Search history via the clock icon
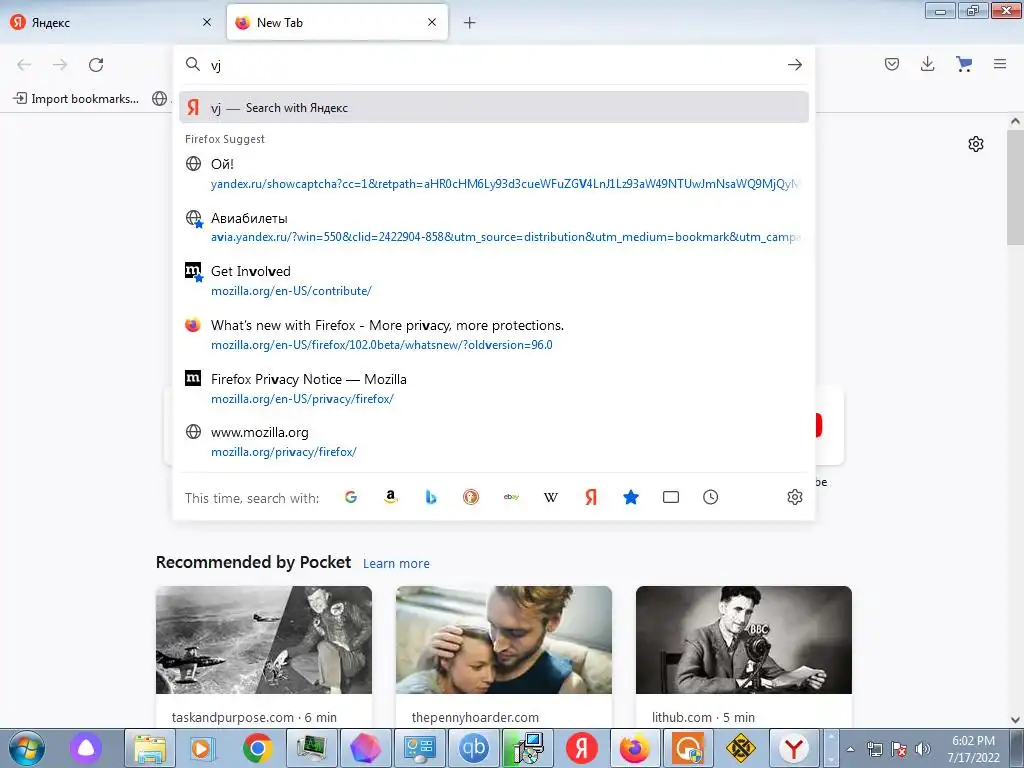The height and width of the screenshot is (768, 1024). [711, 498]
